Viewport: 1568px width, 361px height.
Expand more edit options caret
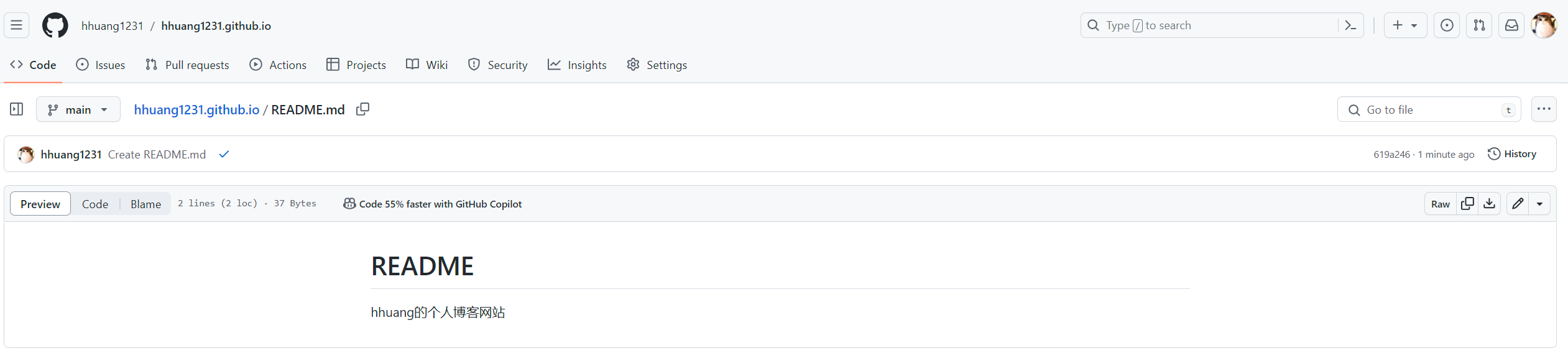click(1540, 204)
